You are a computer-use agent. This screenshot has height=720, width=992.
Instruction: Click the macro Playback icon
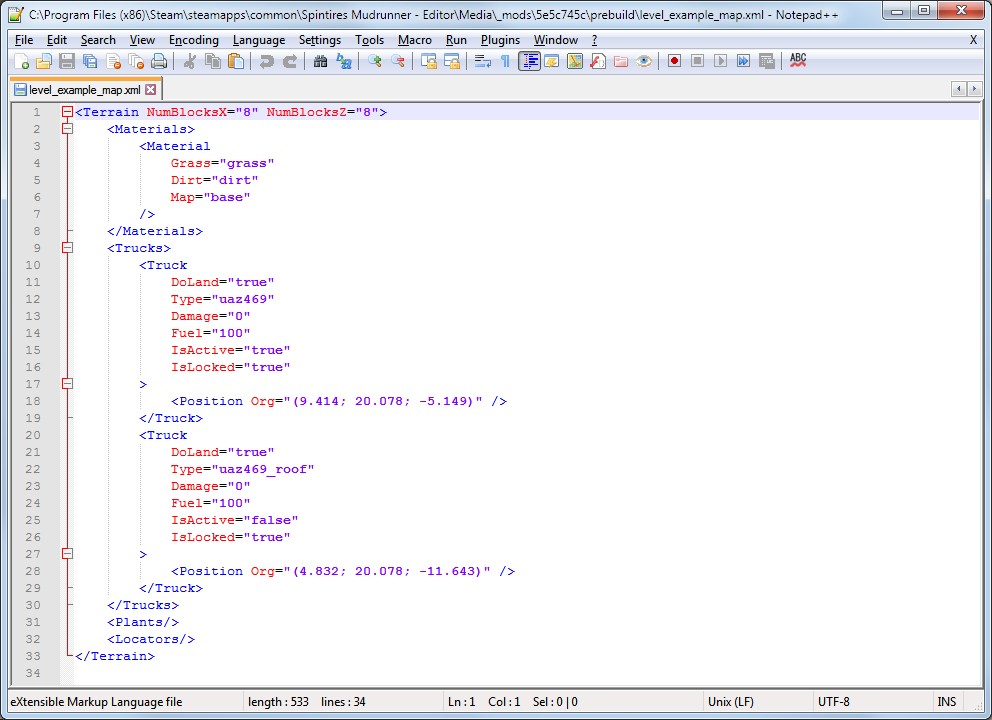(x=720, y=61)
